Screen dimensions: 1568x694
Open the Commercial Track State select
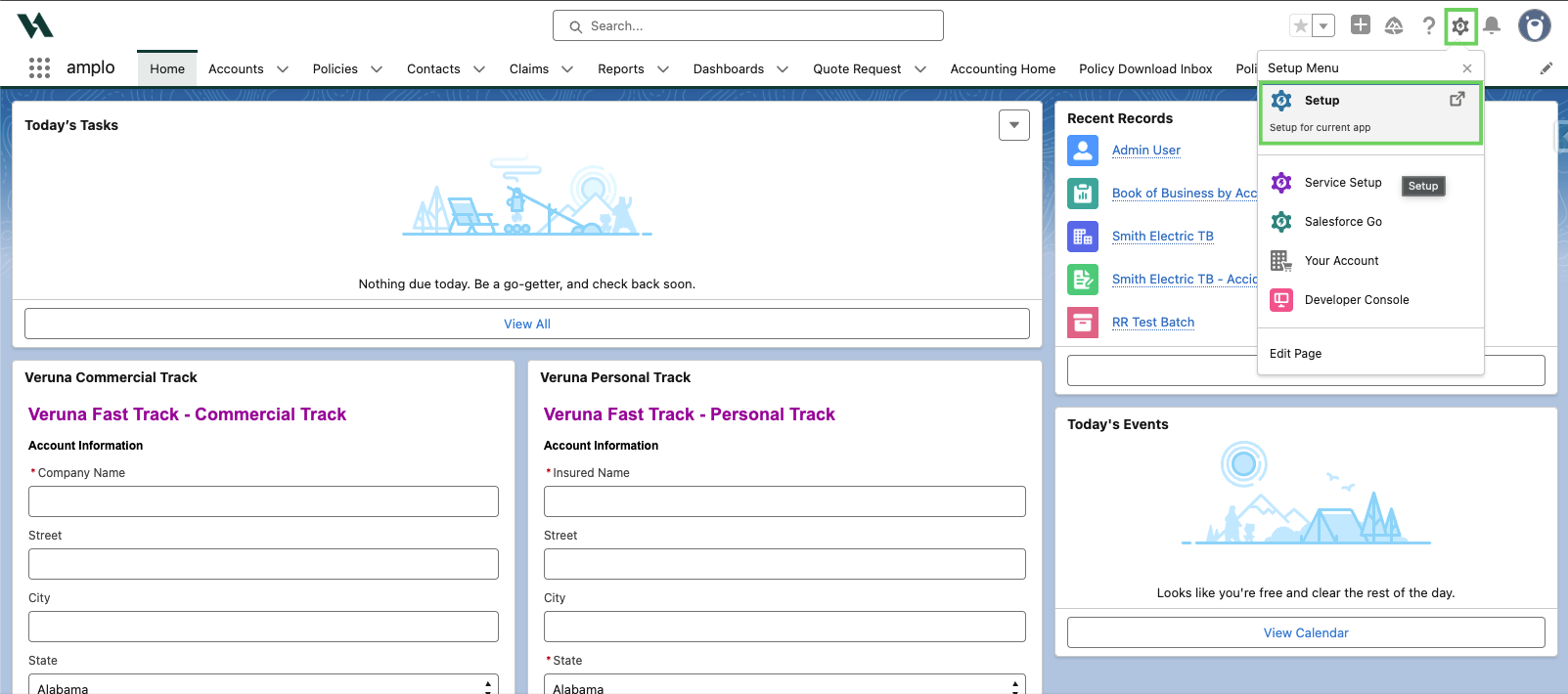pos(263,684)
